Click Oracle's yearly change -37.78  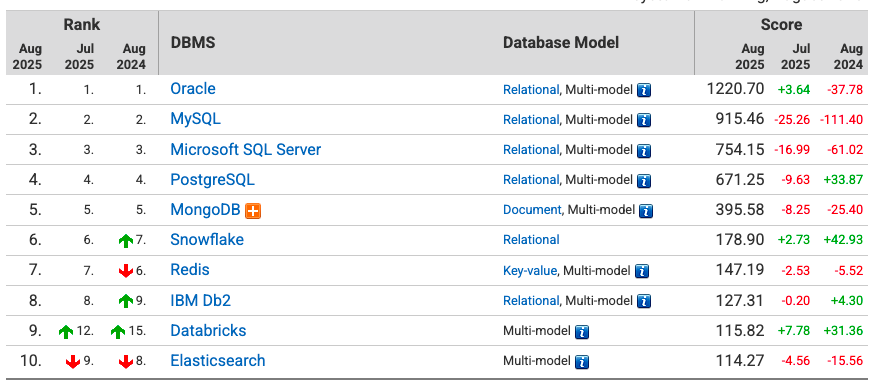844,90
